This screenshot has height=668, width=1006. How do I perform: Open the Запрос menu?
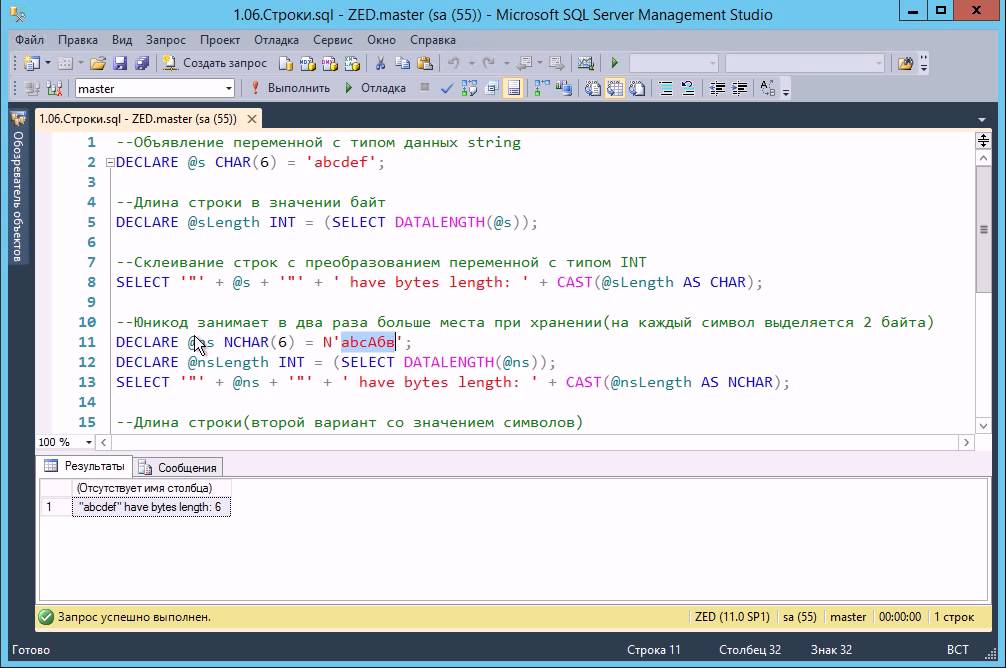[x=166, y=40]
